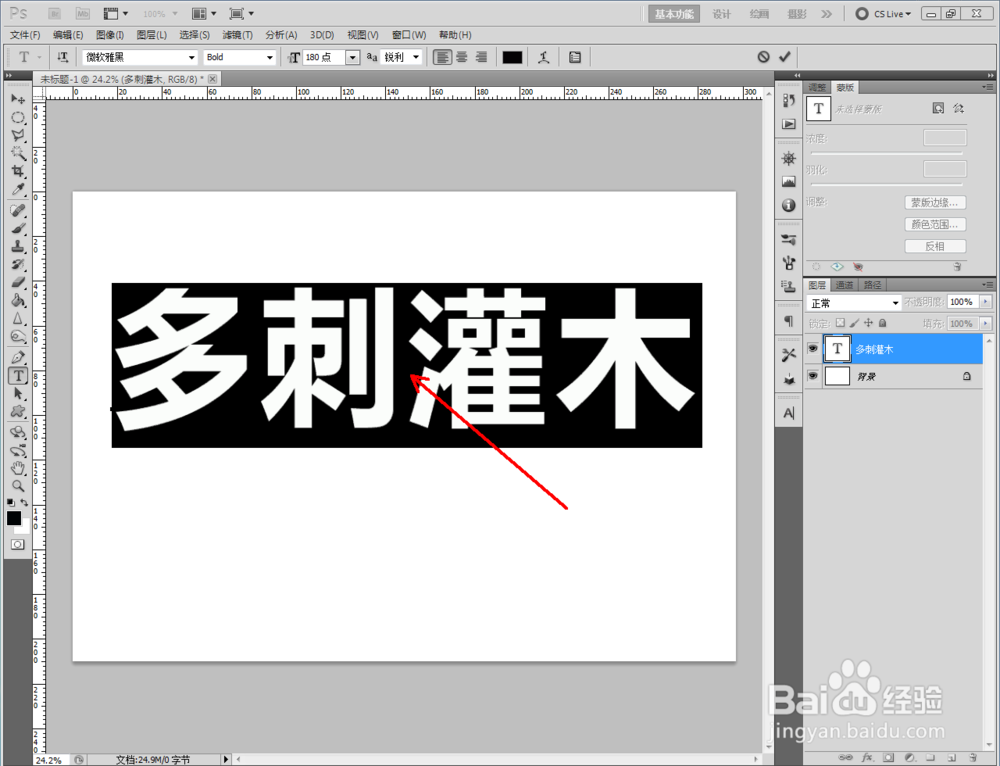This screenshot has height=766, width=1000.
Task: Select the Brush tool
Action: click(x=18, y=228)
